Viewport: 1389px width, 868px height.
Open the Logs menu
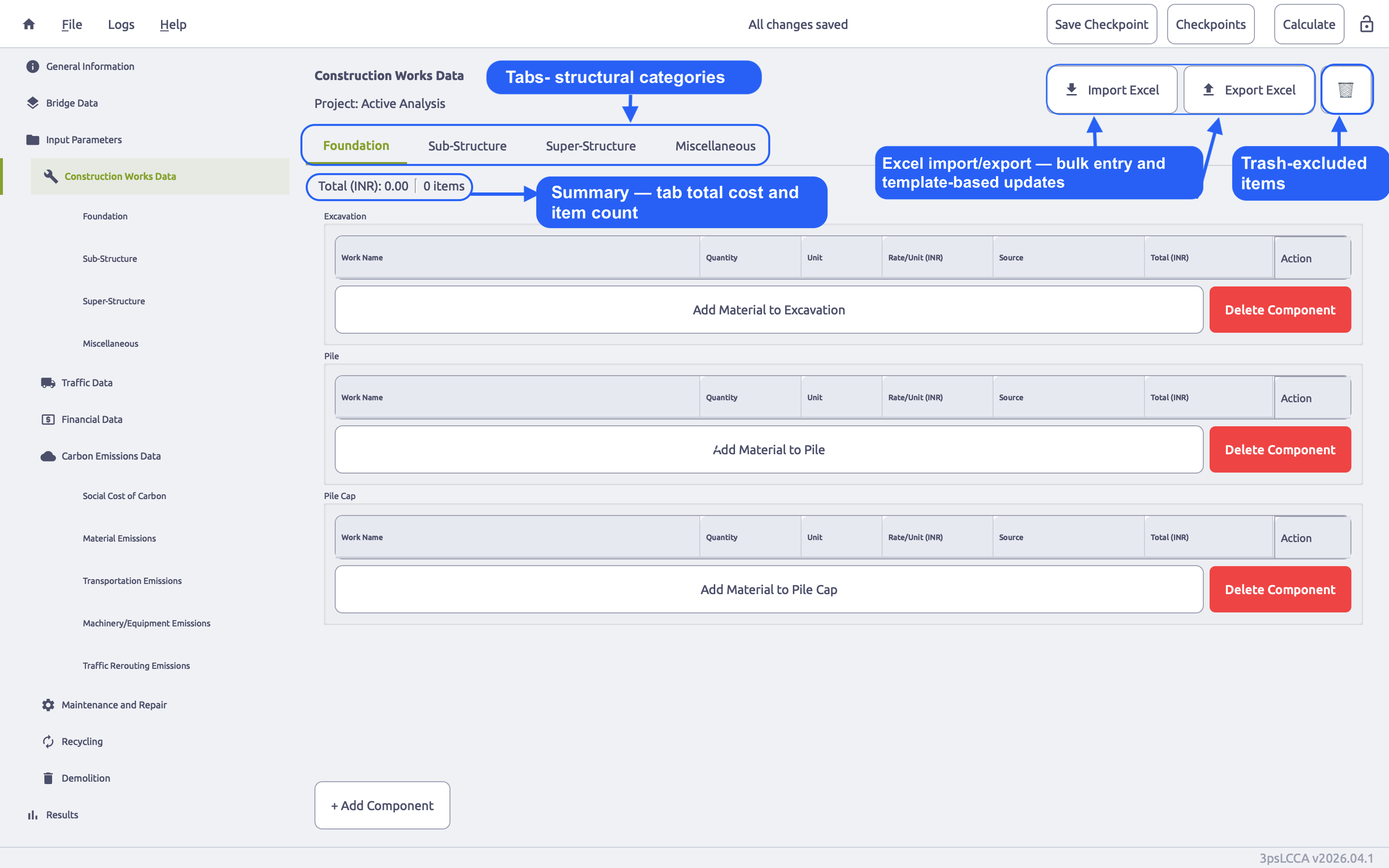pos(121,24)
